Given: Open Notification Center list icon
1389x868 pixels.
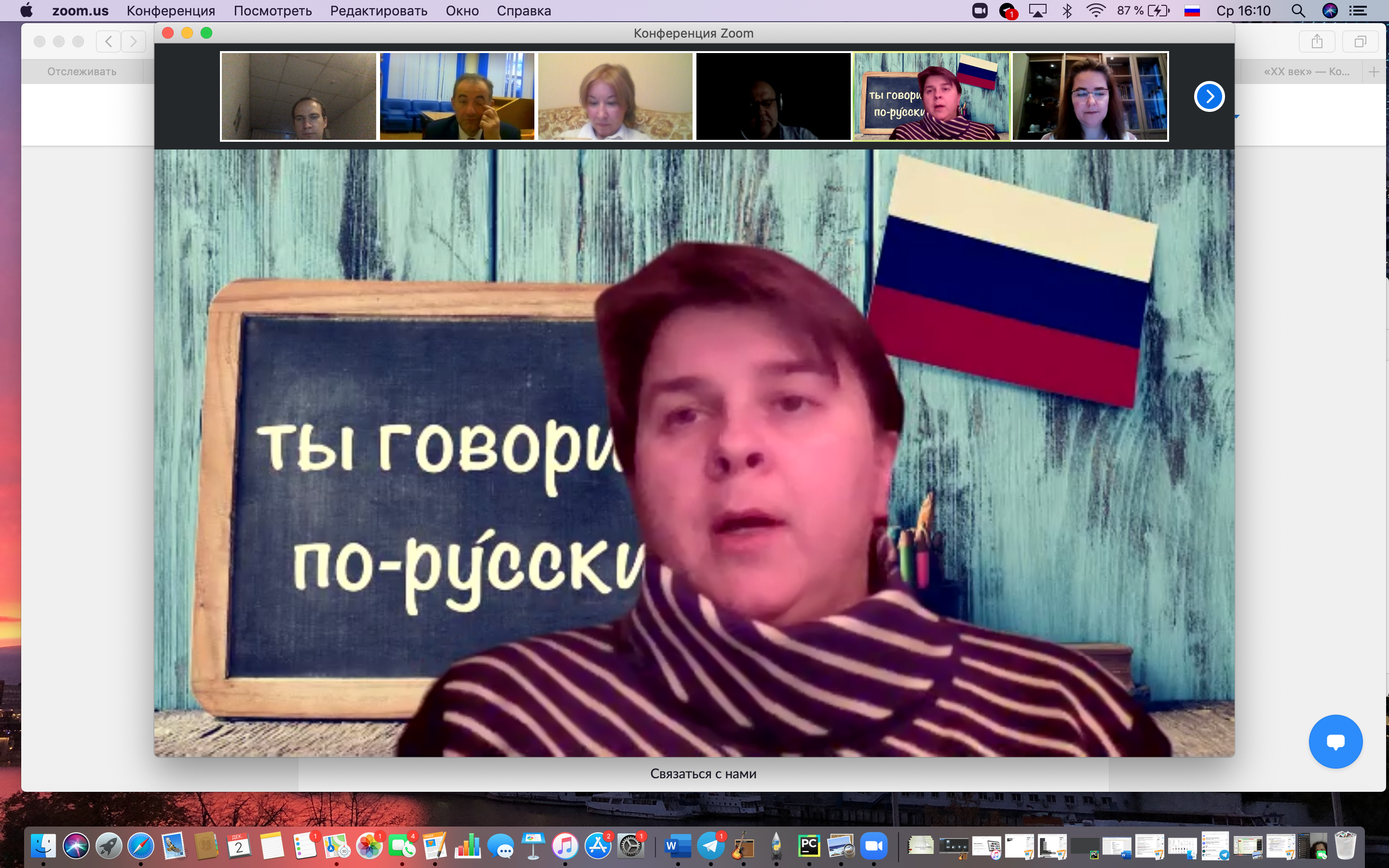Looking at the screenshot, I should (1358, 11).
